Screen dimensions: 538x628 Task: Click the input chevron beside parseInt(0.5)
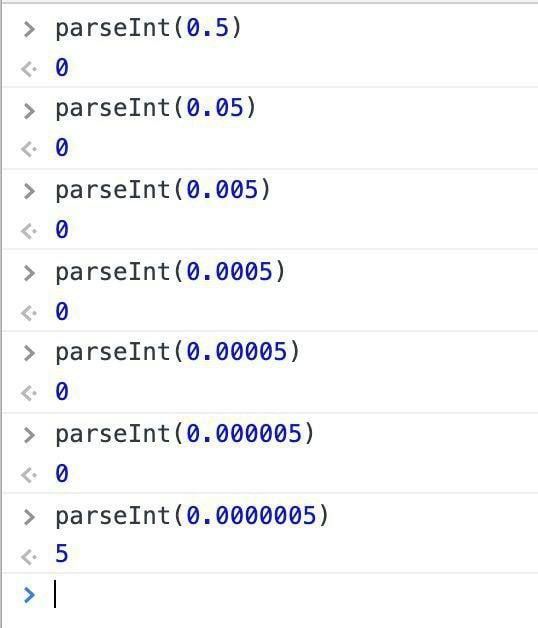coord(29,30)
